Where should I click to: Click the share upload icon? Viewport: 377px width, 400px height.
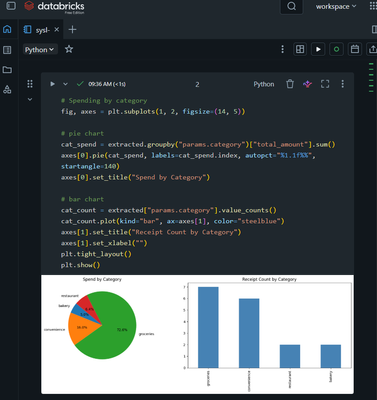[372, 49]
